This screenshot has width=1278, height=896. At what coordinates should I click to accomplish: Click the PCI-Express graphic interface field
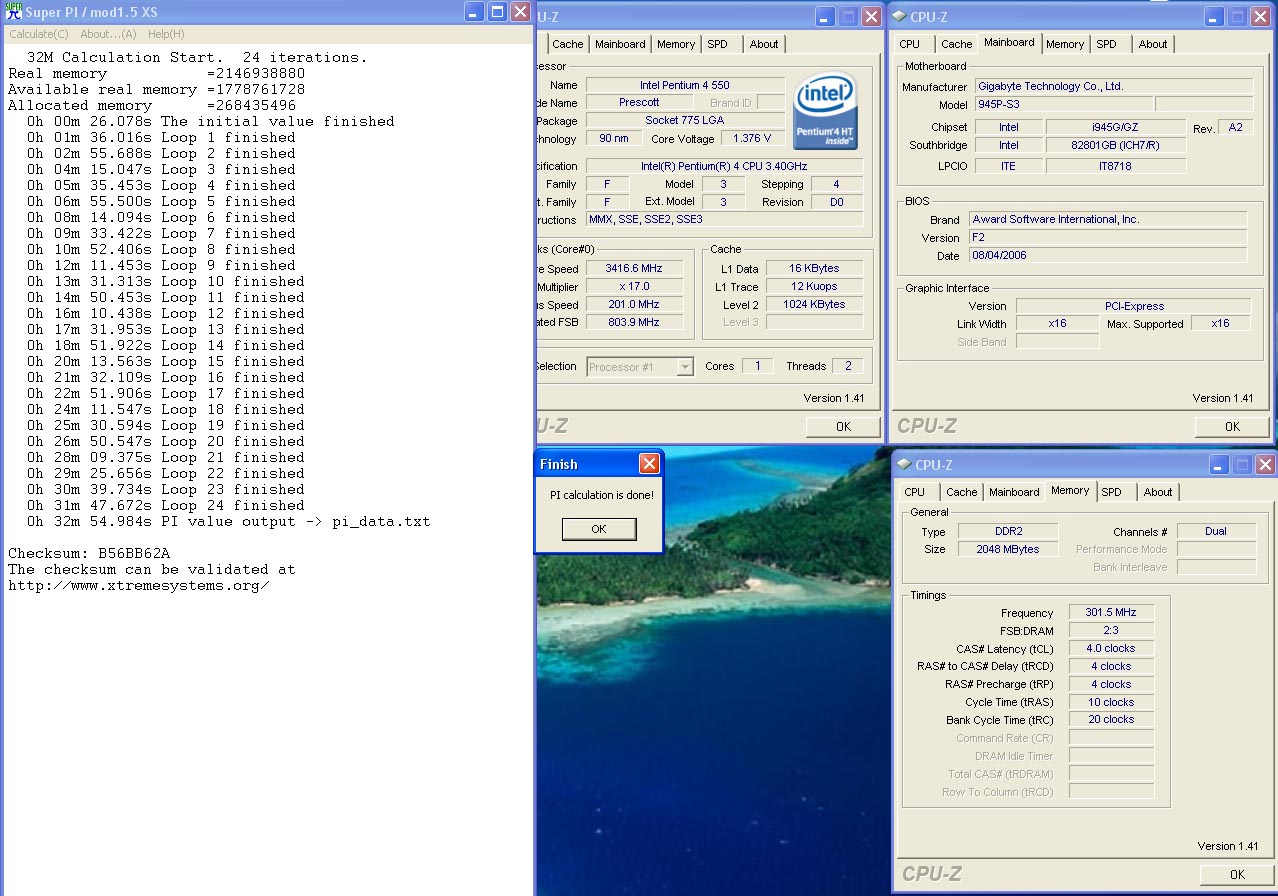1133,306
